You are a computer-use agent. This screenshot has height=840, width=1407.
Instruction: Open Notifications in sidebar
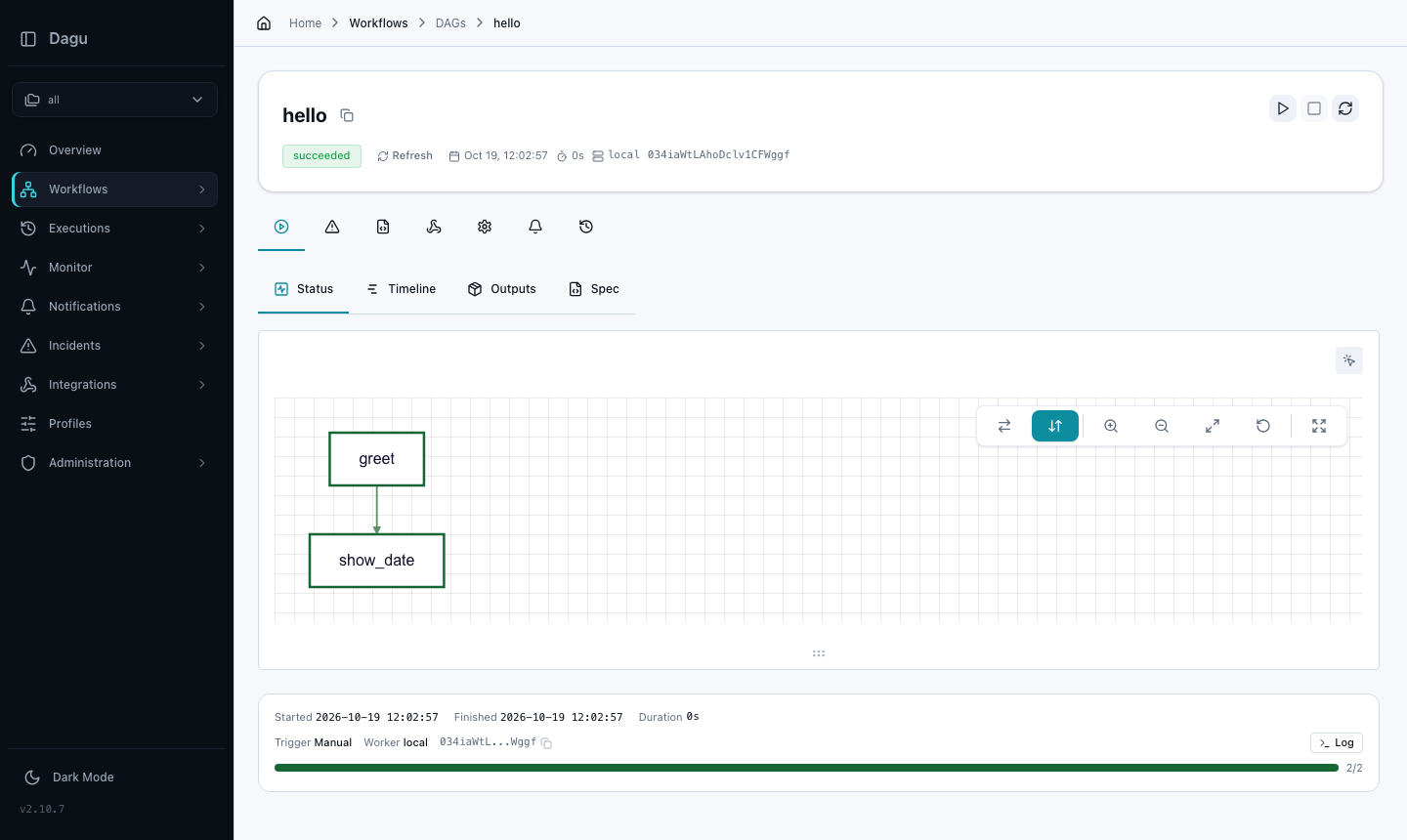point(114,307)
